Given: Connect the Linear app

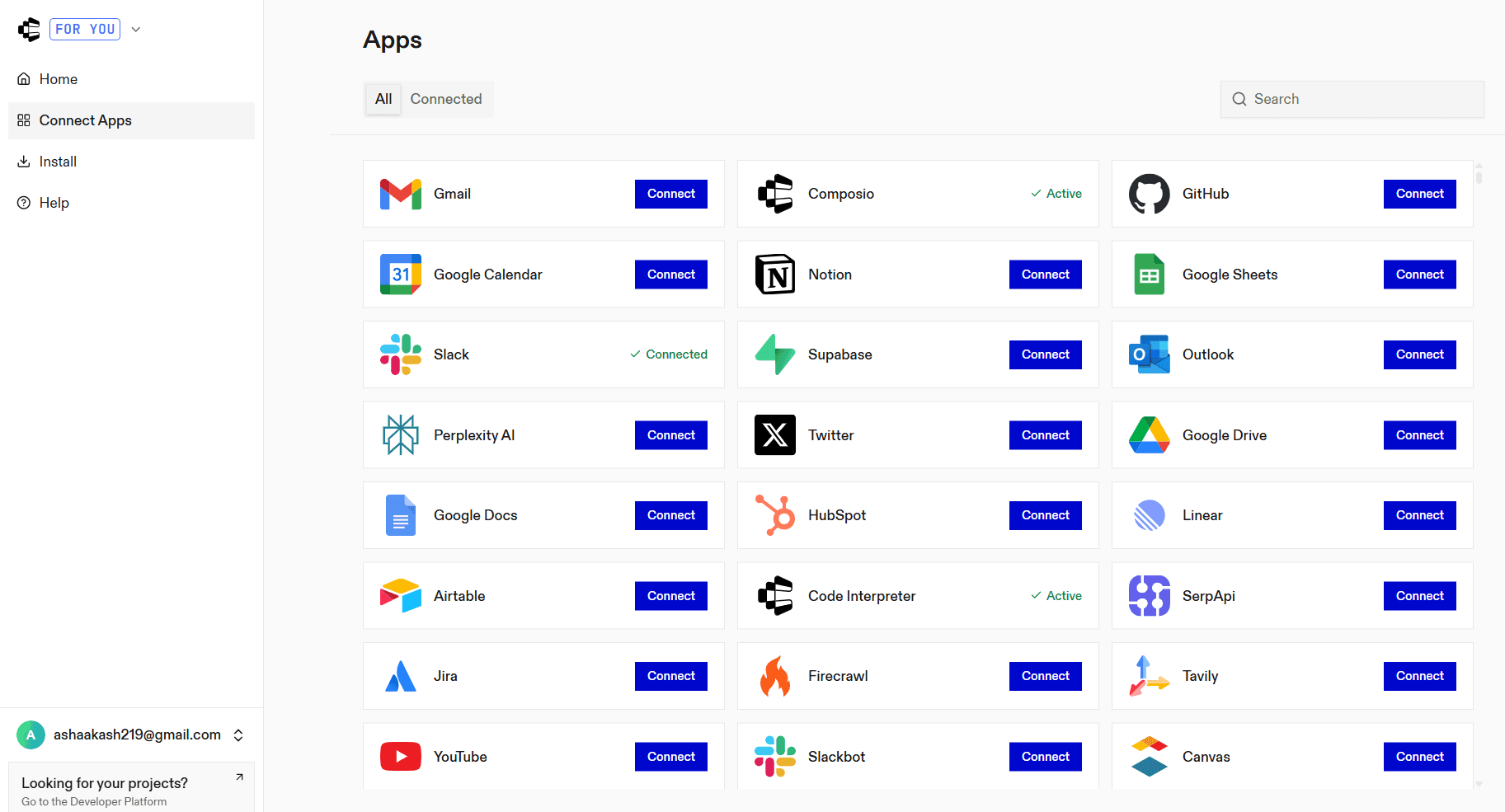Looking at the screenshot, I should point(1420,515).
